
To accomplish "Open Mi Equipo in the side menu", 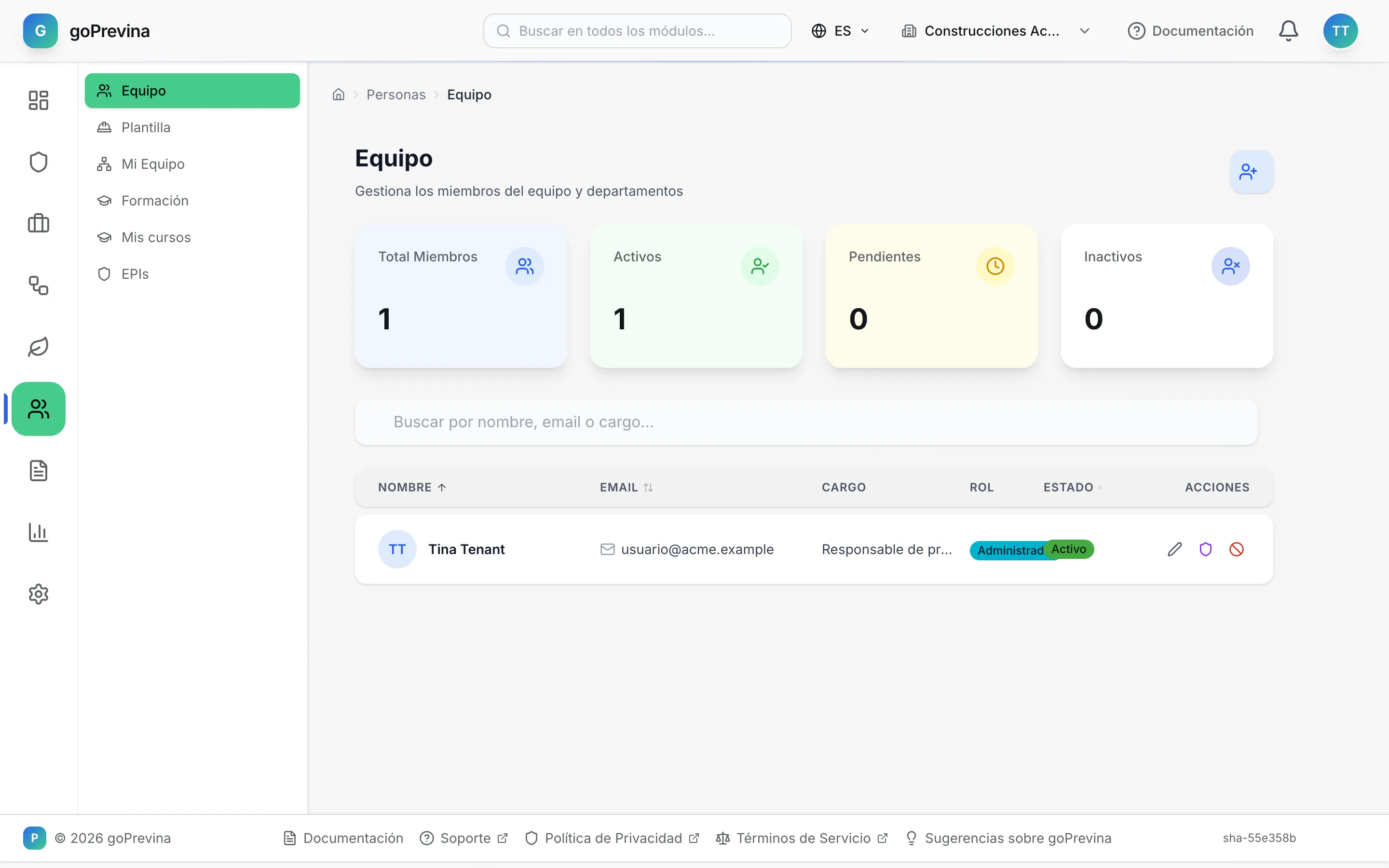I will tap(192, 164).
